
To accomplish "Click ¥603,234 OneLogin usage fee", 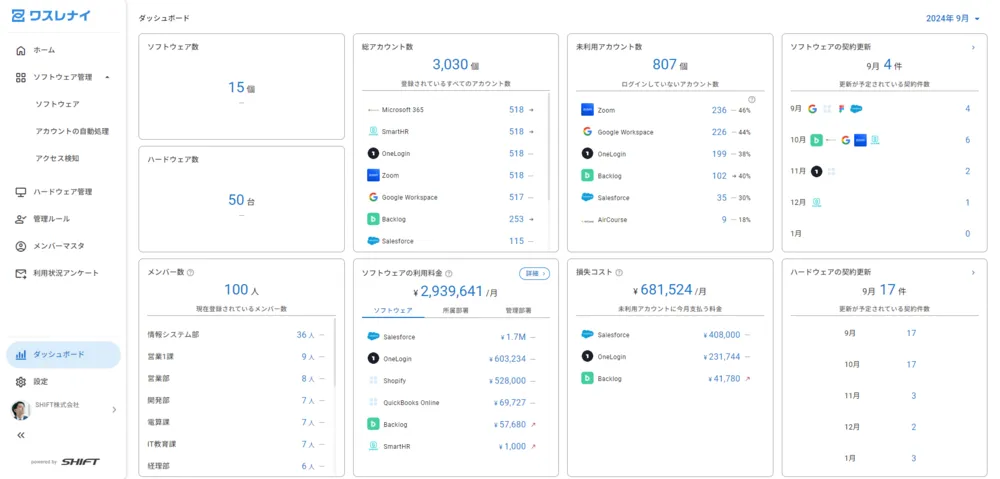I will pos(508,358).
